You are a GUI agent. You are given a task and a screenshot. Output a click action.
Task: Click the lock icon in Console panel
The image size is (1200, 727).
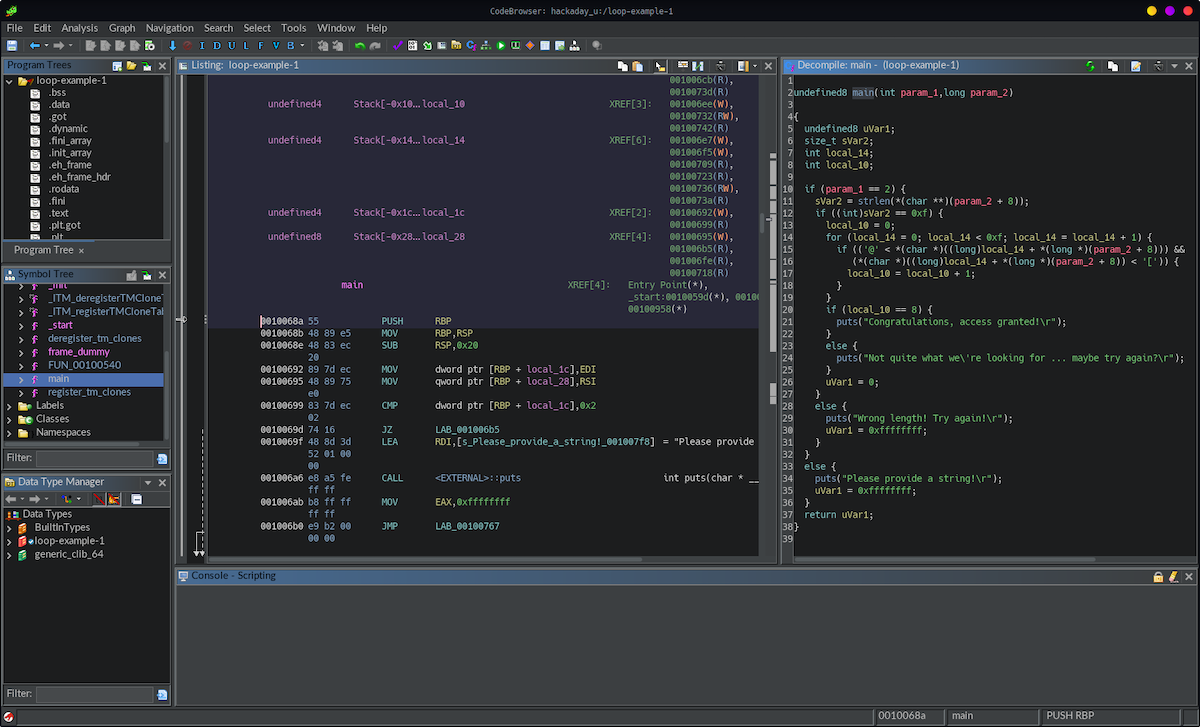coord(1158,577)
